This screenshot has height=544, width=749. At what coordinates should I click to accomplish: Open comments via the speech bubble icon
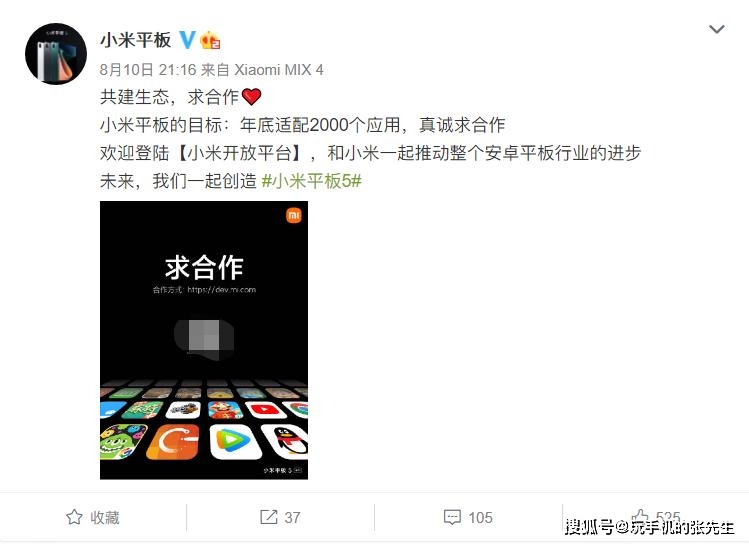(x=452, y=517)
